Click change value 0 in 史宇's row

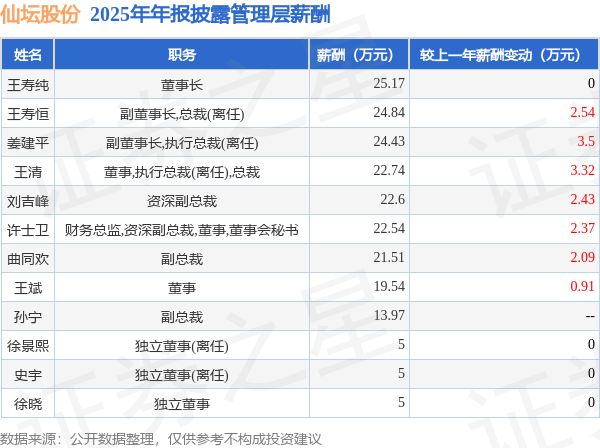591,374
